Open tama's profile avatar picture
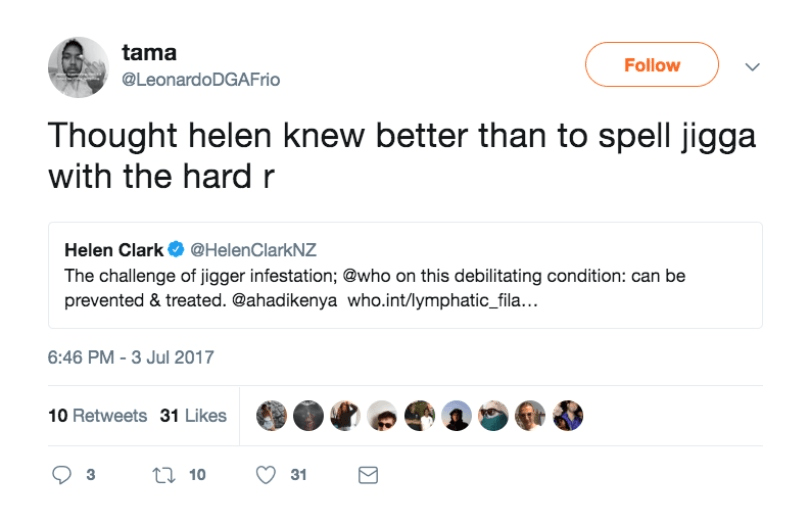Image resolution: width=810 pixels, height=525 pixels. [x=78, y=67]
